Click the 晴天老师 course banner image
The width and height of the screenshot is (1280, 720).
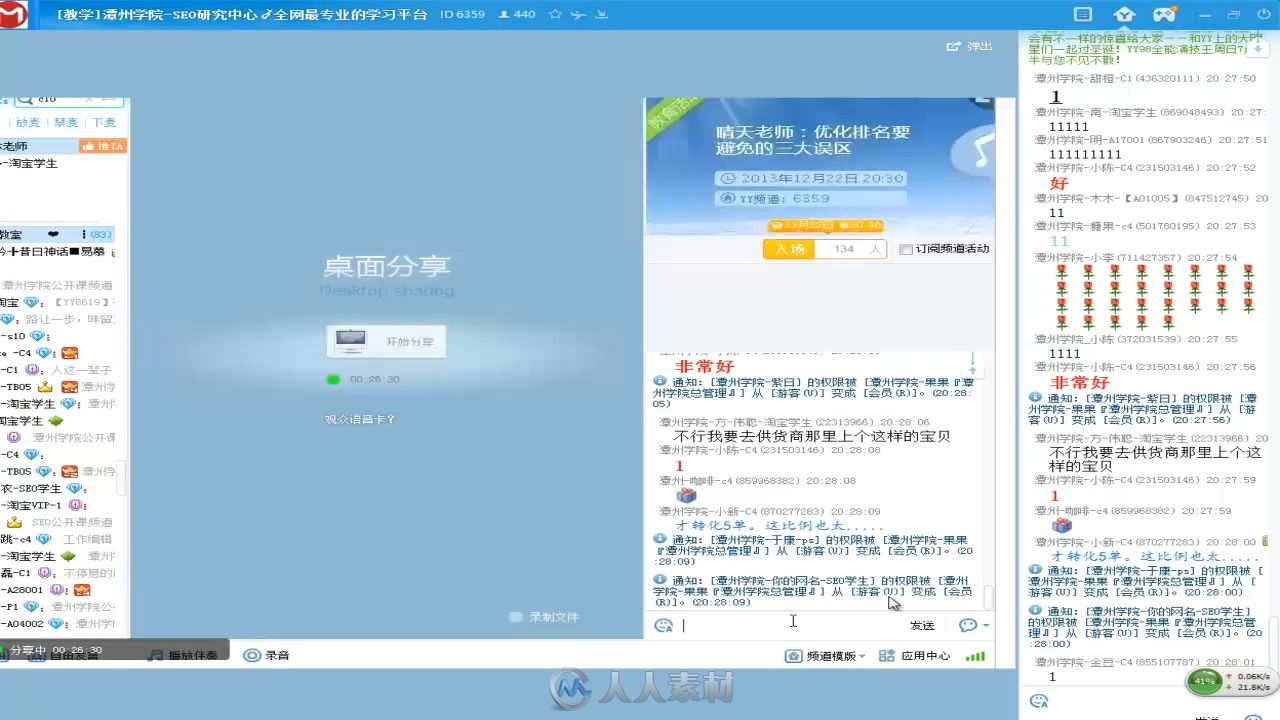click(x=820, y=167)
